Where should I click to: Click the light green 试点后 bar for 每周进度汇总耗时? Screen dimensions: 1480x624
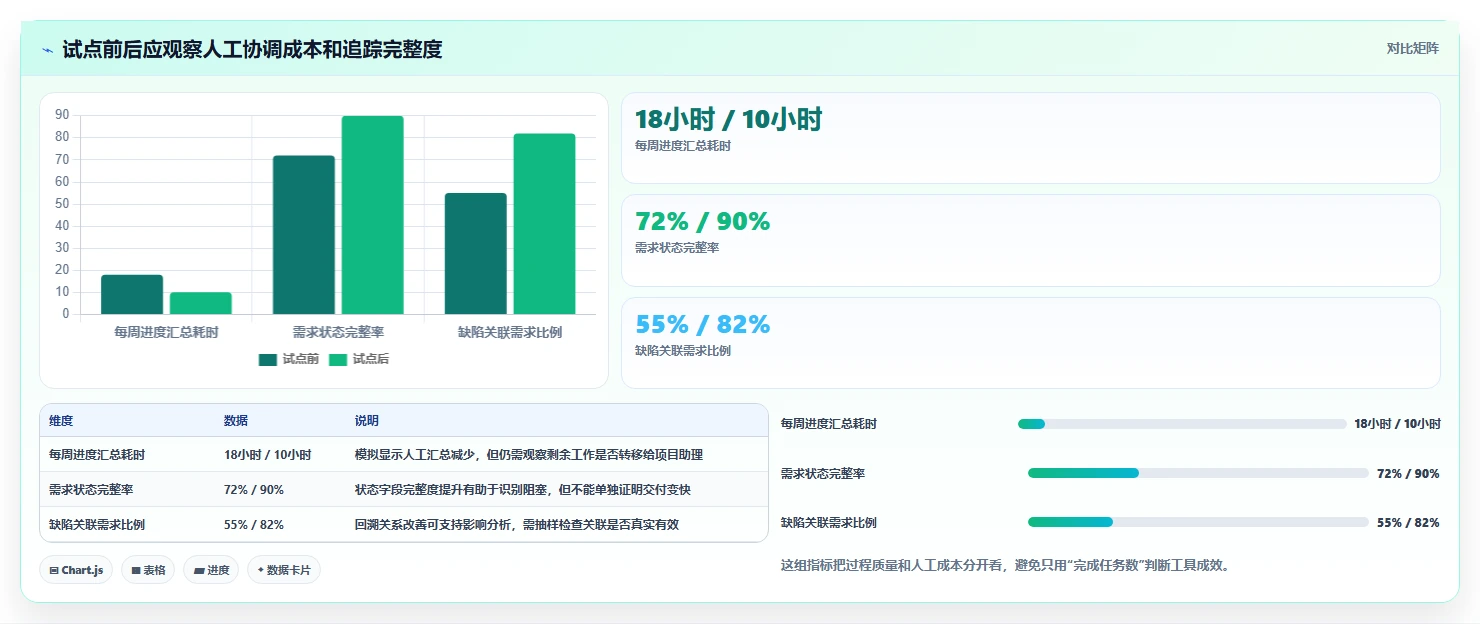click(200, 303)
